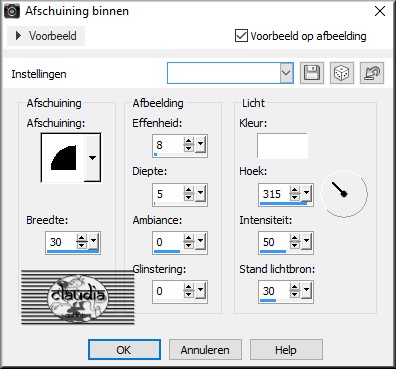Increase Glinstering value with up arrow

click(189, 287)
